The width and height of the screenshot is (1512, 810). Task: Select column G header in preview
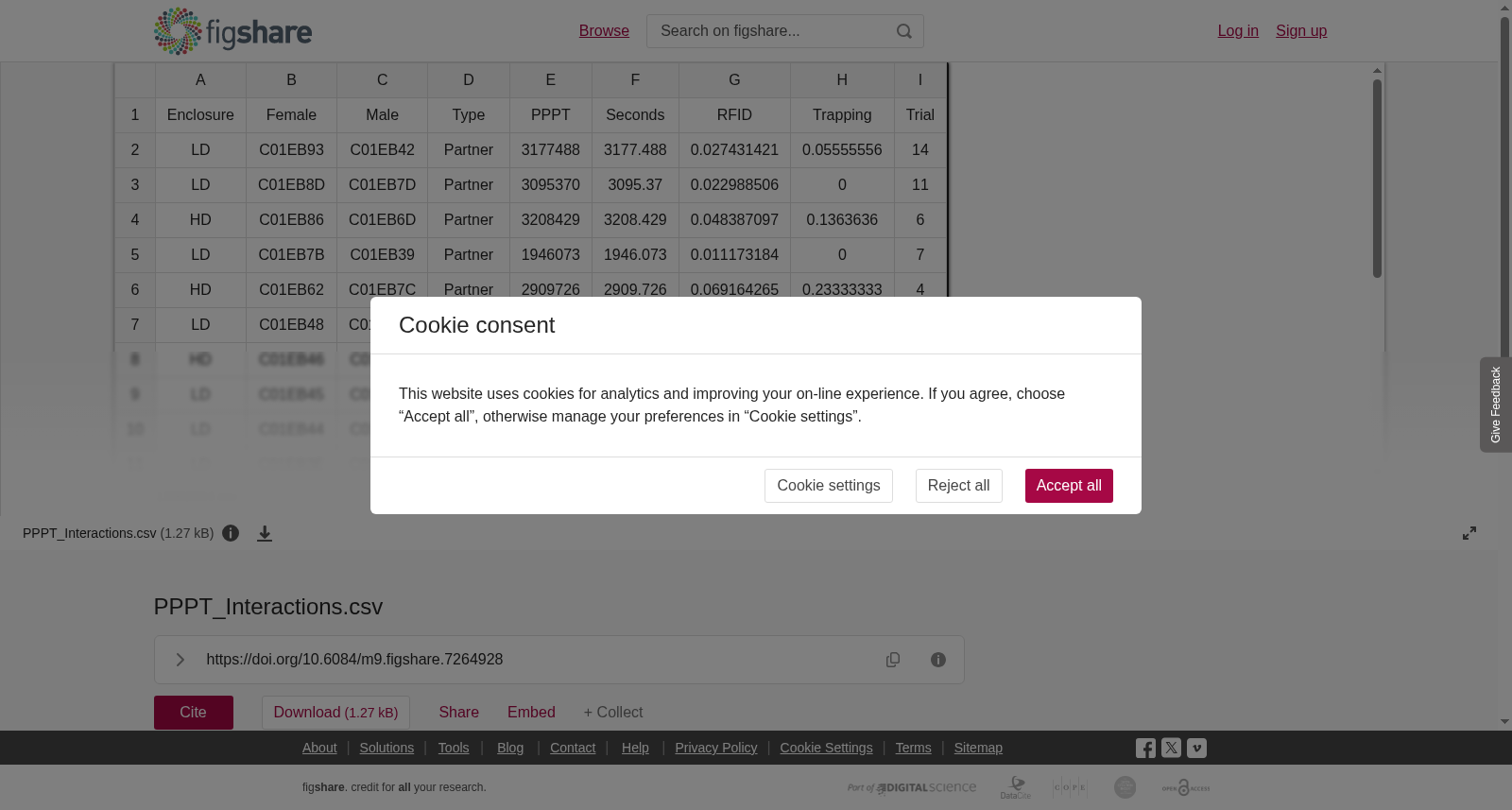pos(734,80)
